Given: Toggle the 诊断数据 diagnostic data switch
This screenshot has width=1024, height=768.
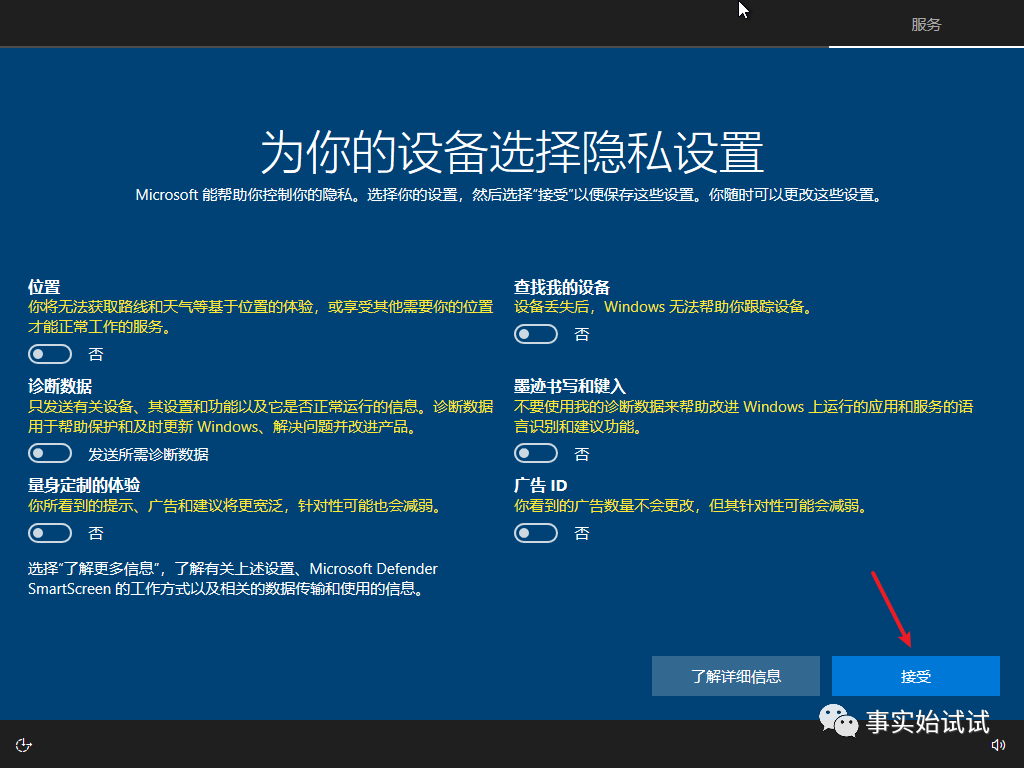Looking at the screenshot, I should [50, 453].
